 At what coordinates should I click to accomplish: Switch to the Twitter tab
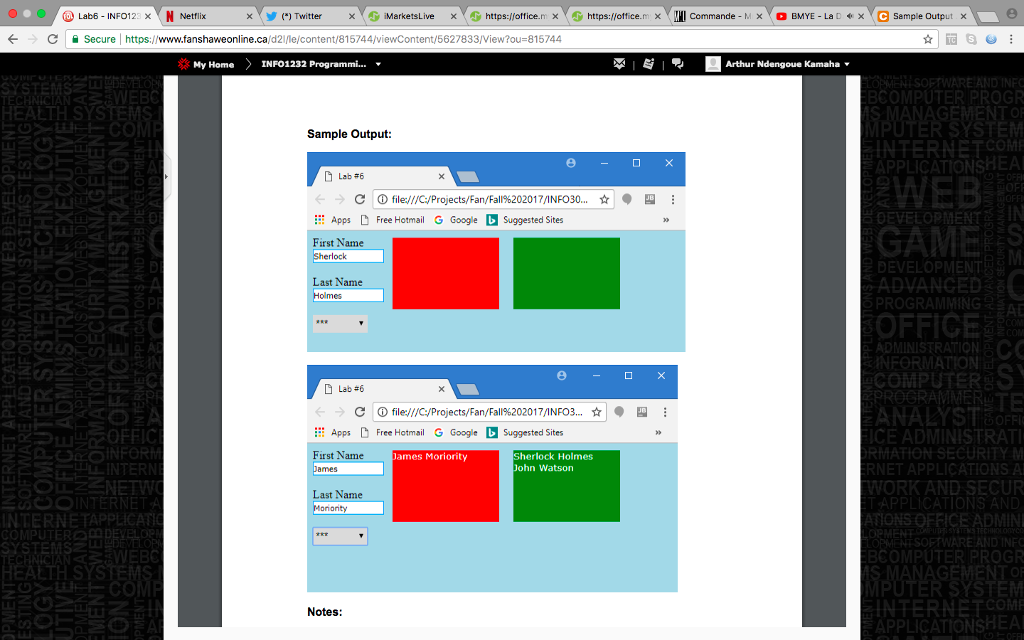coord(311,16)
